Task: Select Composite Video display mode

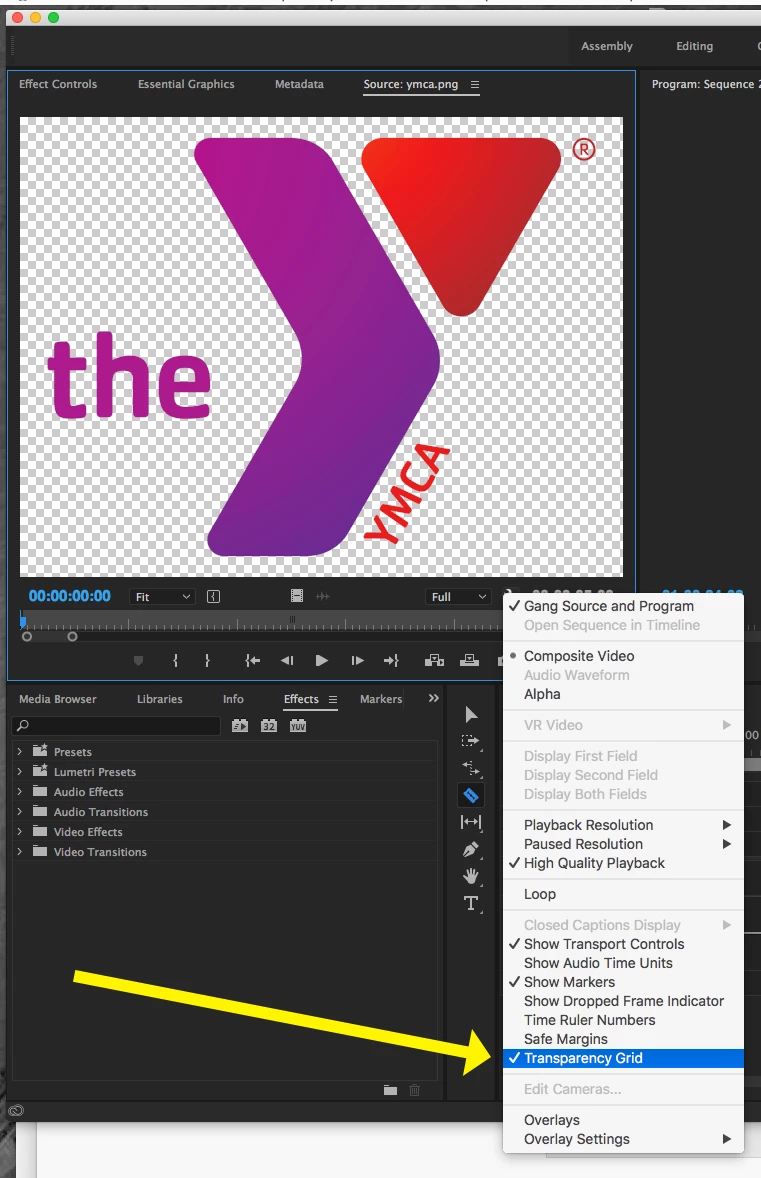Action: pos(579,656)
